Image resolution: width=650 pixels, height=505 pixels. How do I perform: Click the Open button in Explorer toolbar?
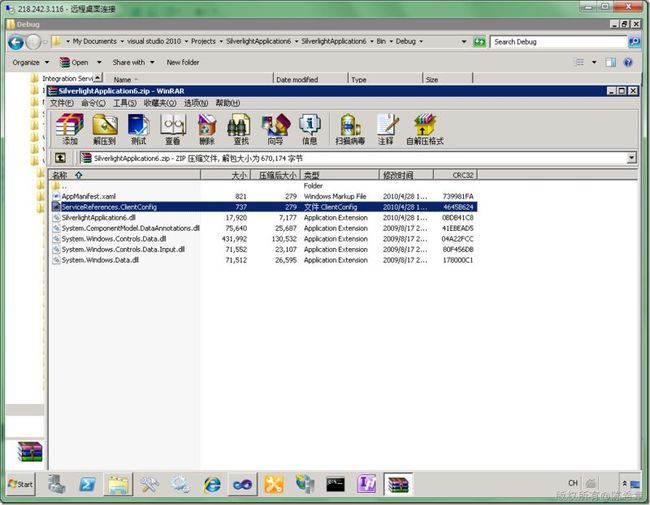pyautogui.click(x=74, y=63)
